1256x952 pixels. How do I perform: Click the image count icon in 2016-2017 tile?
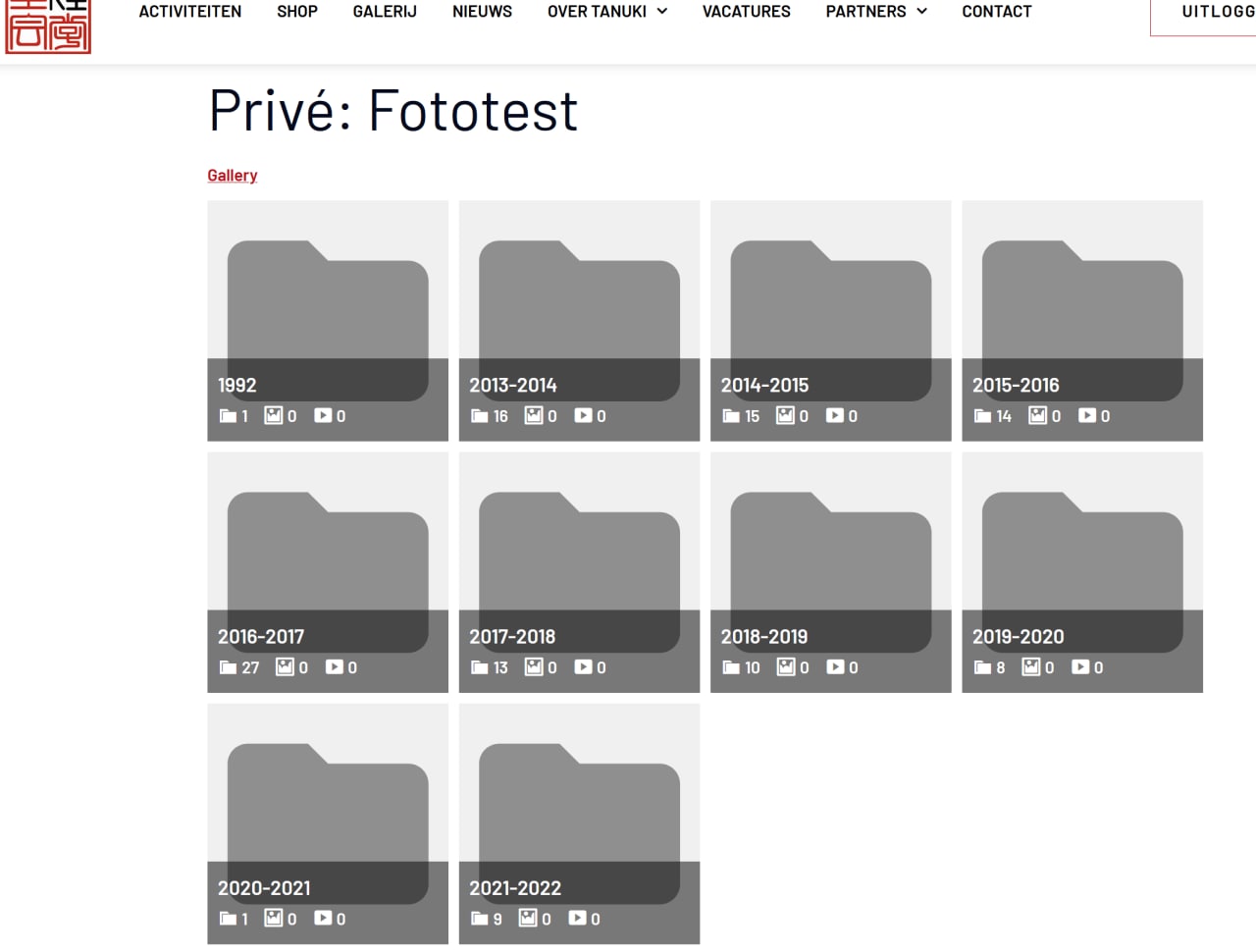(x=285, y=667)
